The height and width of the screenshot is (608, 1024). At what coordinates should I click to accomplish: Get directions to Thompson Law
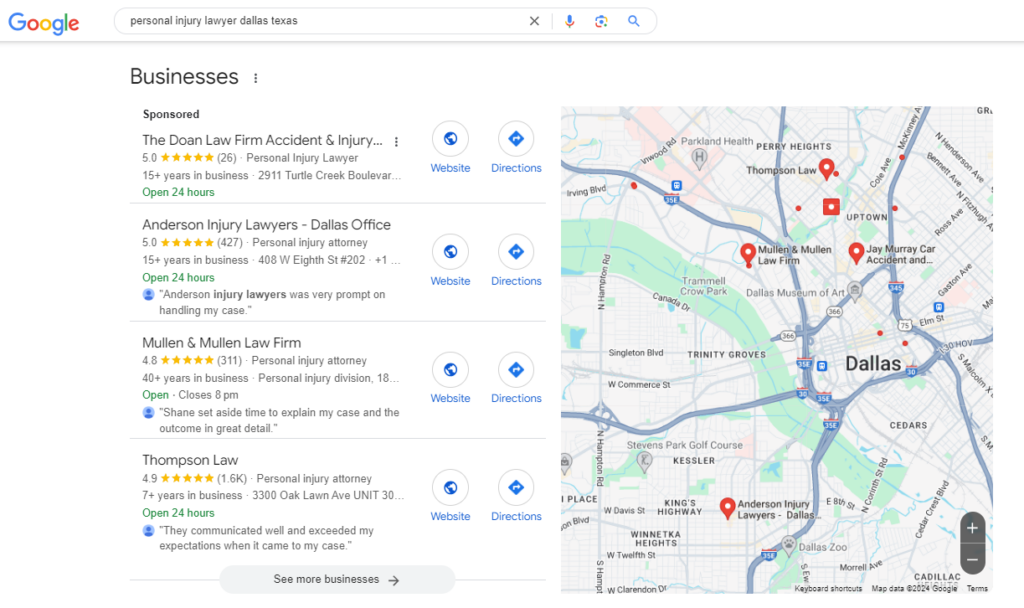[x=516, y=487]
